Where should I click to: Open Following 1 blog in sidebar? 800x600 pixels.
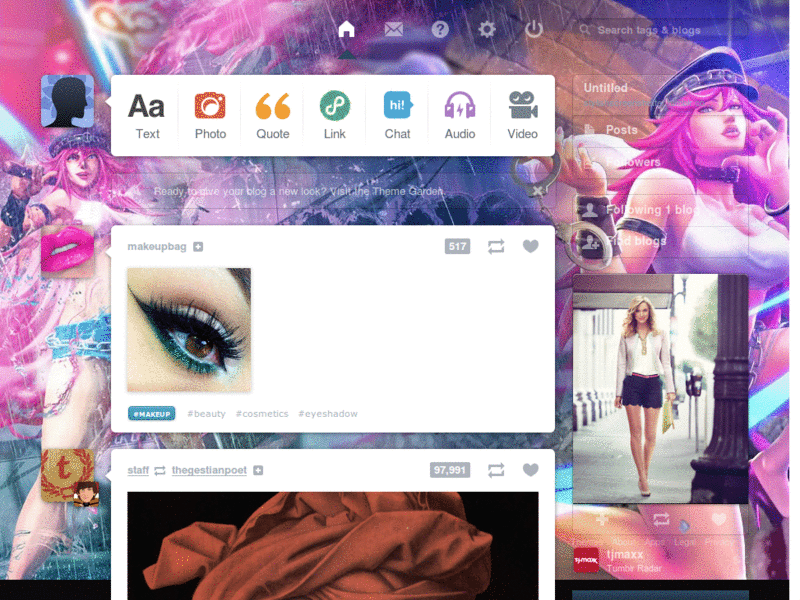661,209
